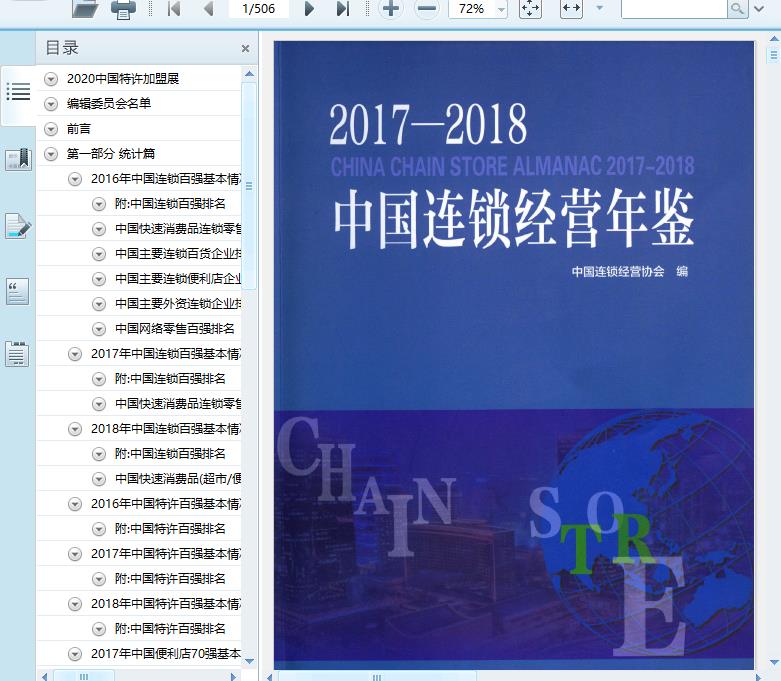Click the document view scroll-up arrow
781x681 pixels.
tap(774, 38)
